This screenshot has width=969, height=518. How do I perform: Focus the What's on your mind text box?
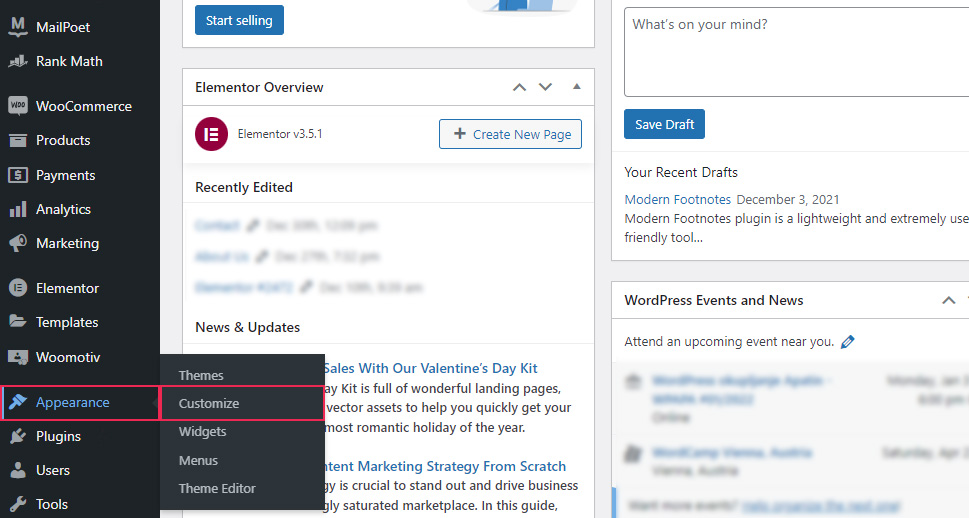(796, 51)
